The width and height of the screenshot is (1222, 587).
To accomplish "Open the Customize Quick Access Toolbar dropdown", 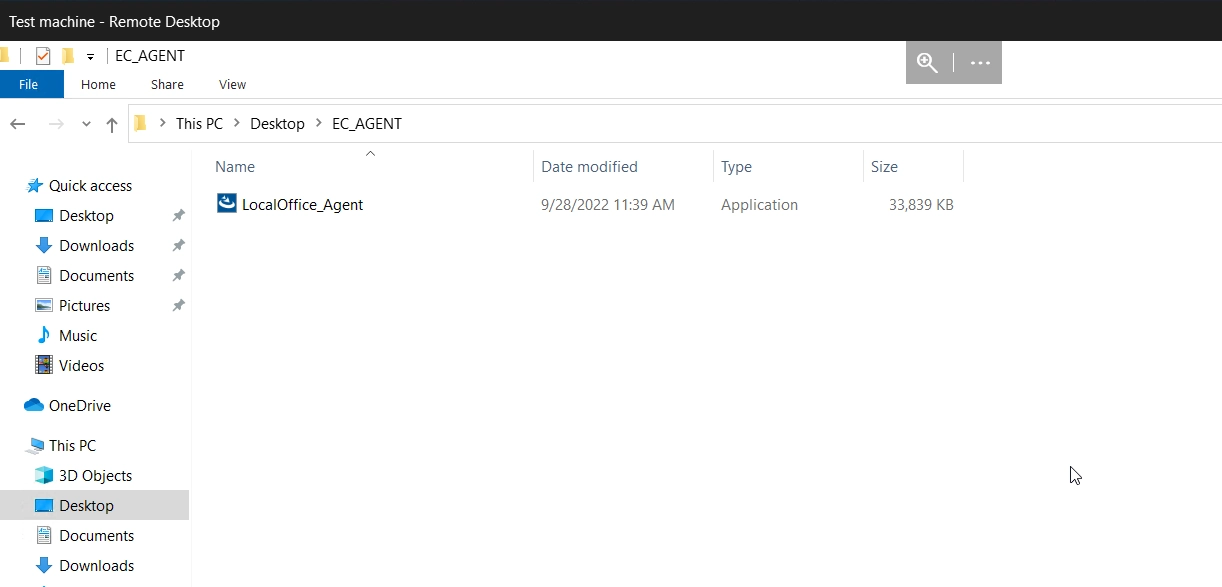I will pyautogui.click(x=90, y=56).
